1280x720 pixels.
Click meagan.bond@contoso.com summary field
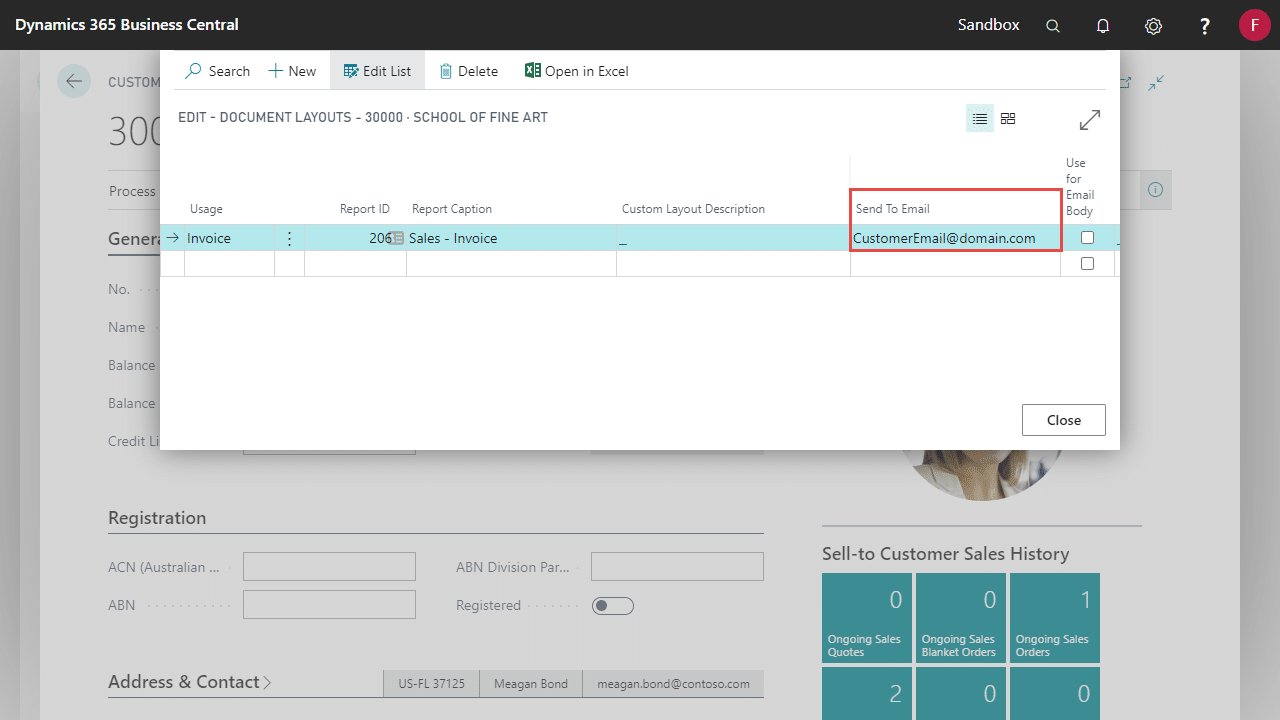673,684
